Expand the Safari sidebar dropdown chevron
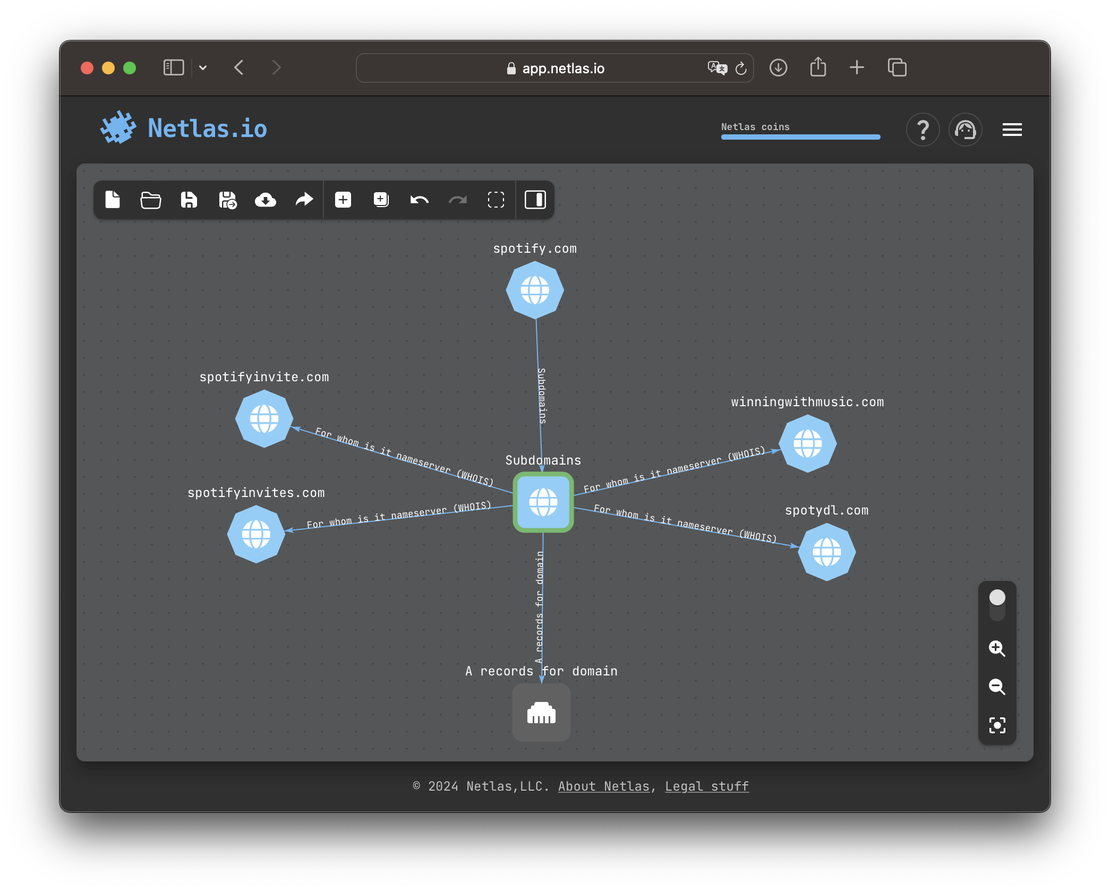Image resolution: width=1110 pixels, height=891 pixels. tap(203, 67)
